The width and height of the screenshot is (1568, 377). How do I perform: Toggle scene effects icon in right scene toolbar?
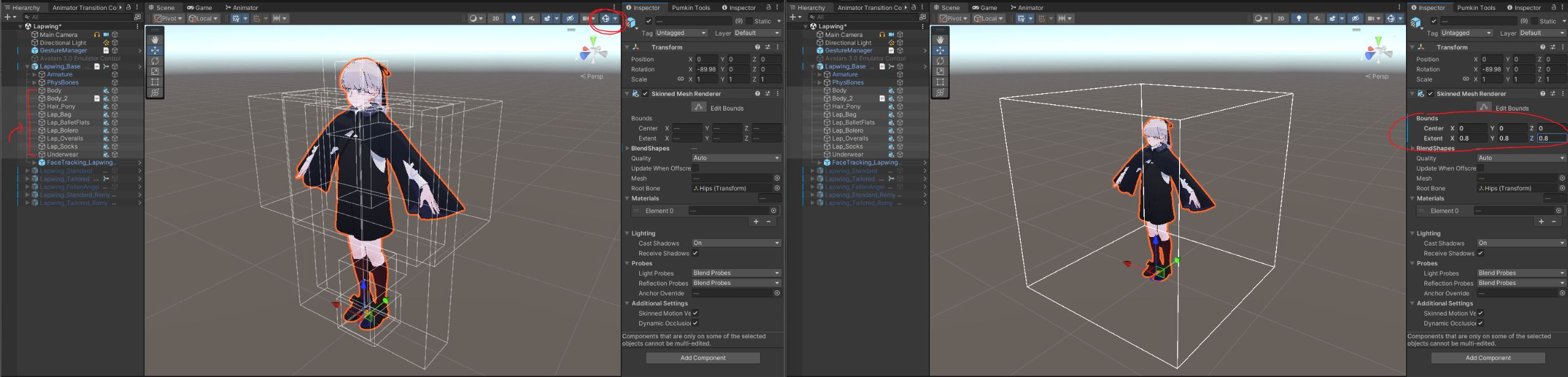pyautogui.click(x=1332, y=18)
